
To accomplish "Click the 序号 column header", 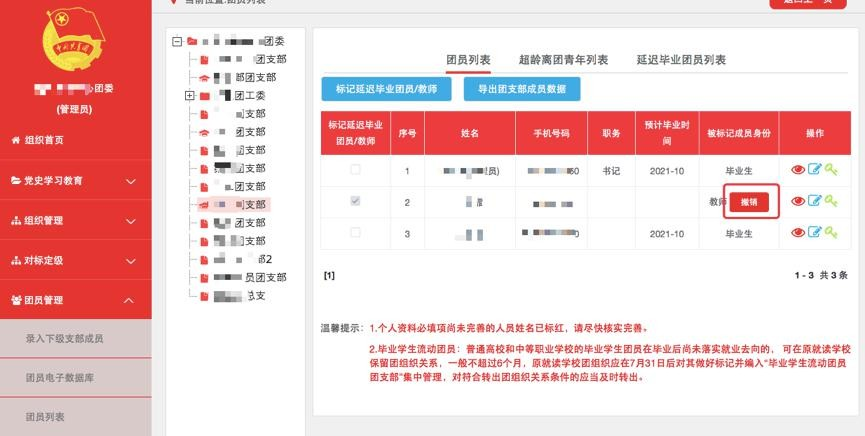I will 407,134.
